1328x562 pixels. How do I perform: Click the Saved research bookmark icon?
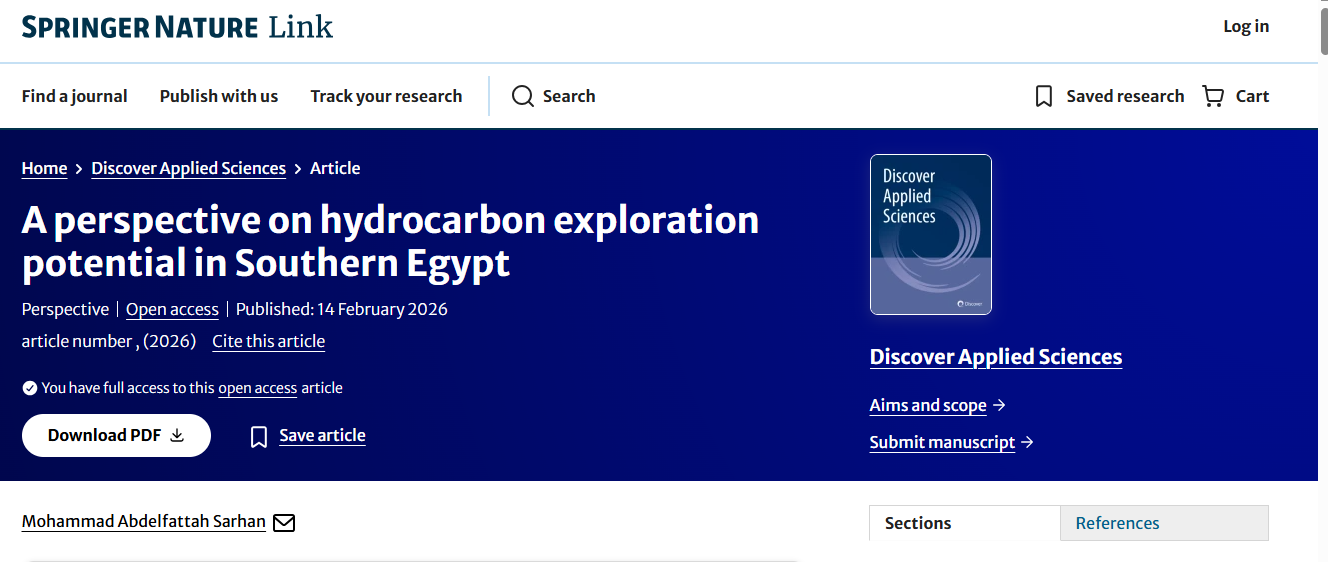pyautogui.click(x=1044, y=96)
